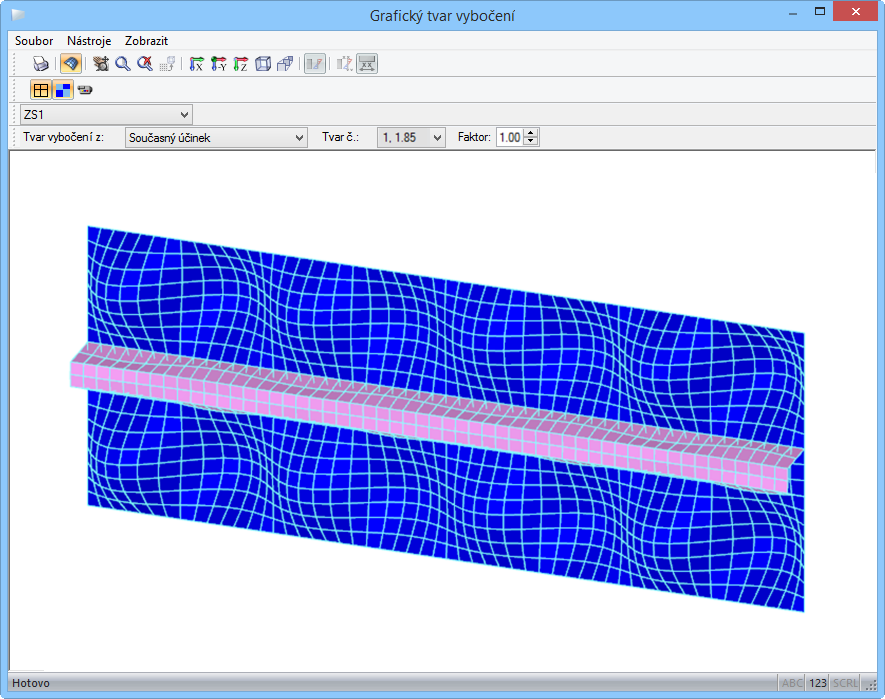Decrease the Faktor value with down arrow

[x=531, y=142]
